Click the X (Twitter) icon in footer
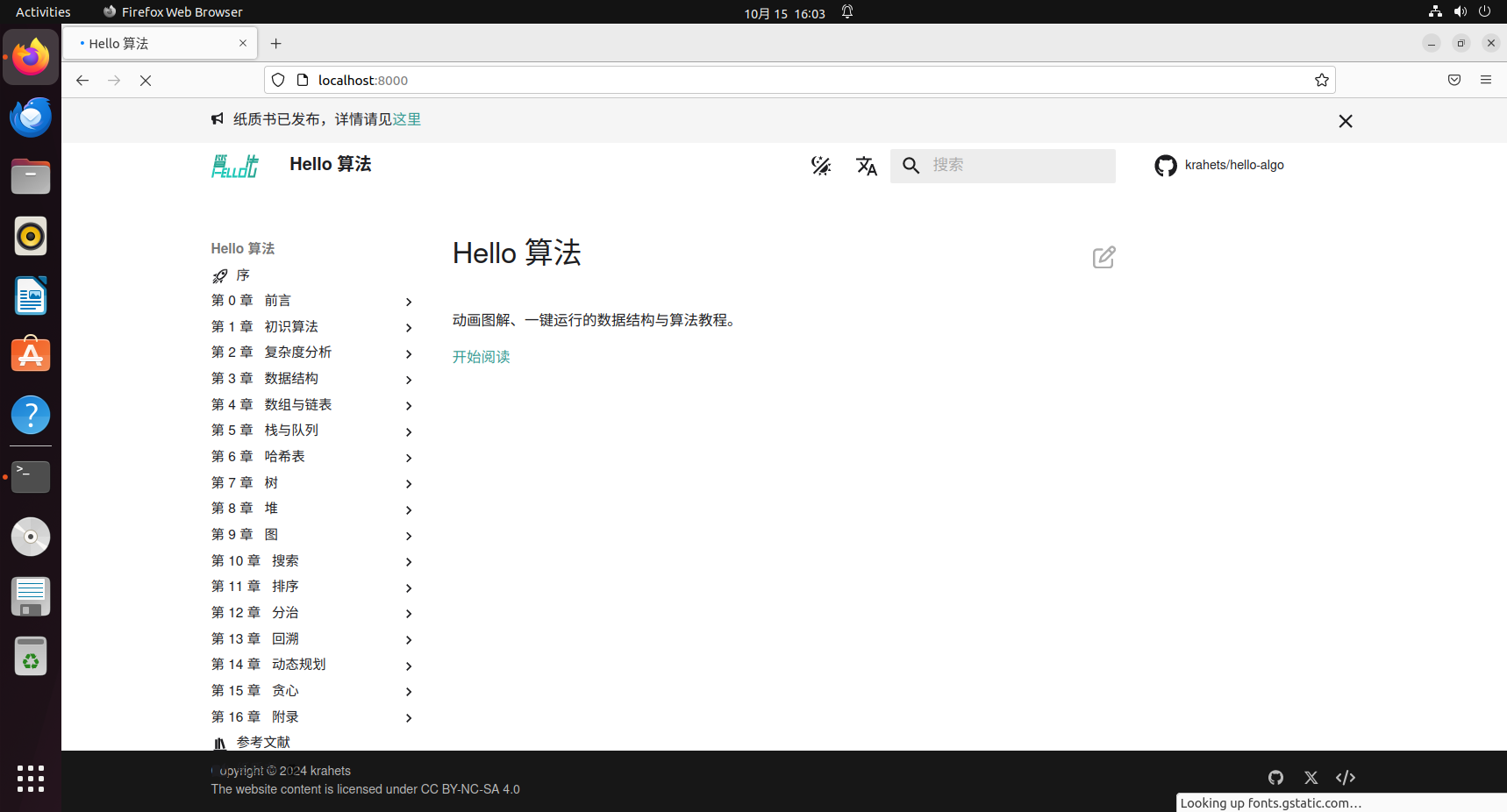The height and width of the screenshot is (812, 1507). [x=1311, y=778]
